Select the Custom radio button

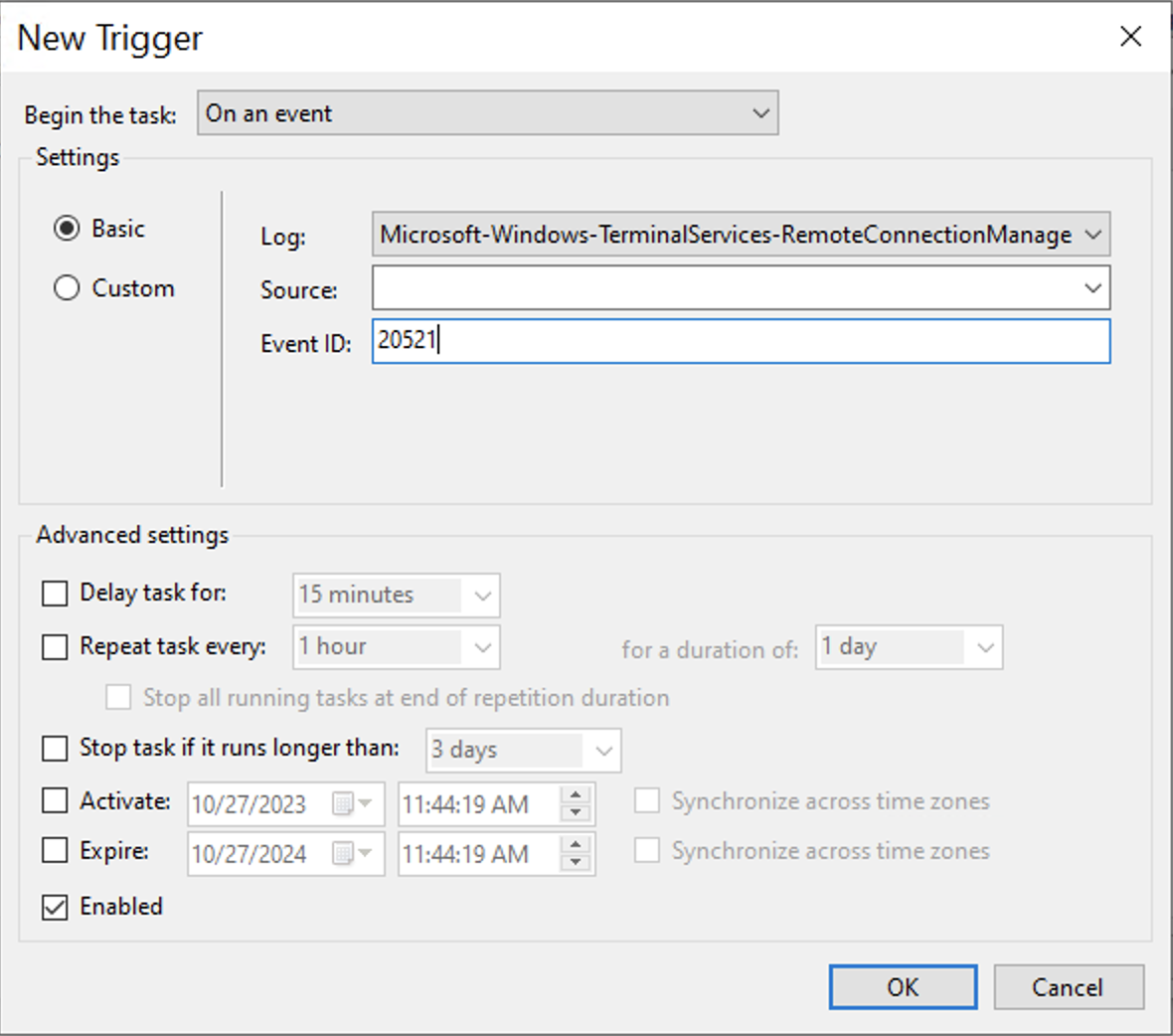coord(67,288)
